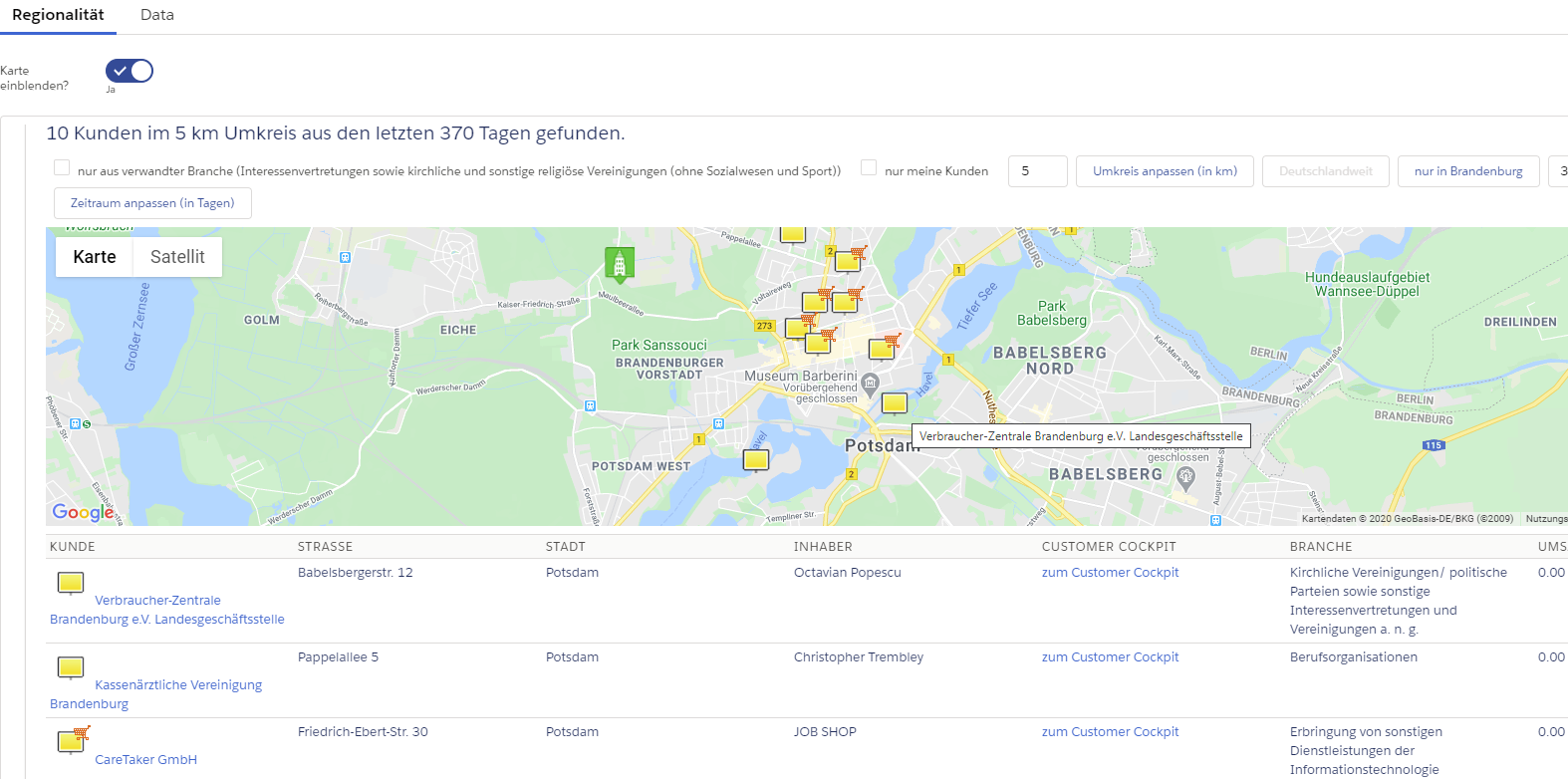Click yellow marker above the Verbraucher-Zentrale tooltip
1568x779 pixels.
pos(895,403)
